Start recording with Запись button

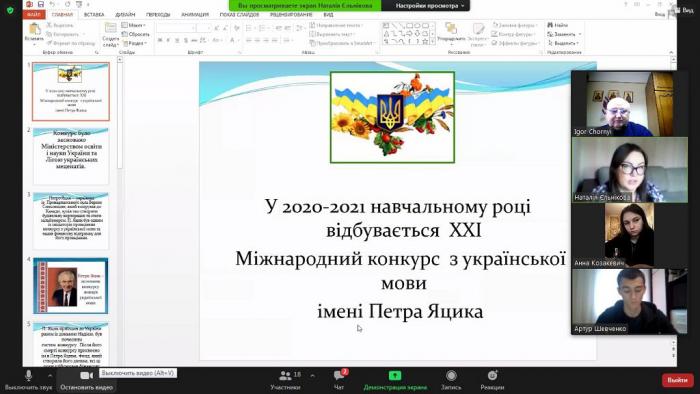[x=451, y=380]
